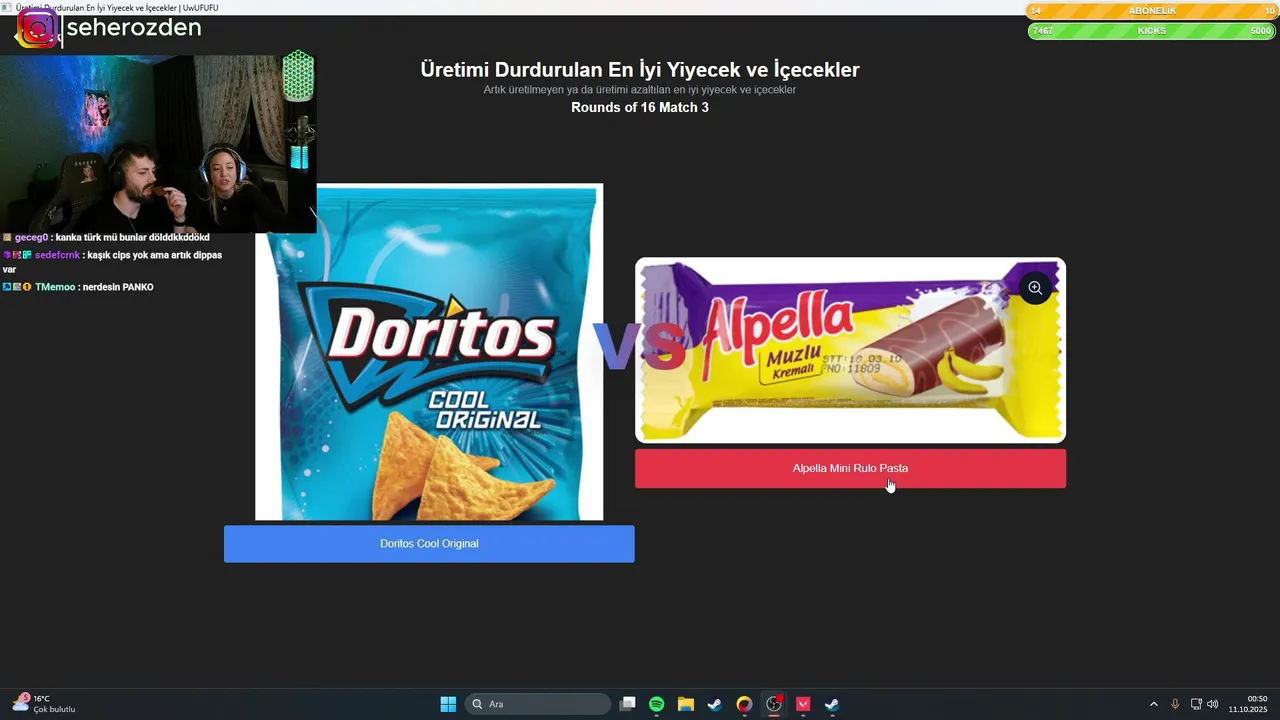Click the UwUFUFU window title text
Screen dimensions: 1280x720
(117, 7)
